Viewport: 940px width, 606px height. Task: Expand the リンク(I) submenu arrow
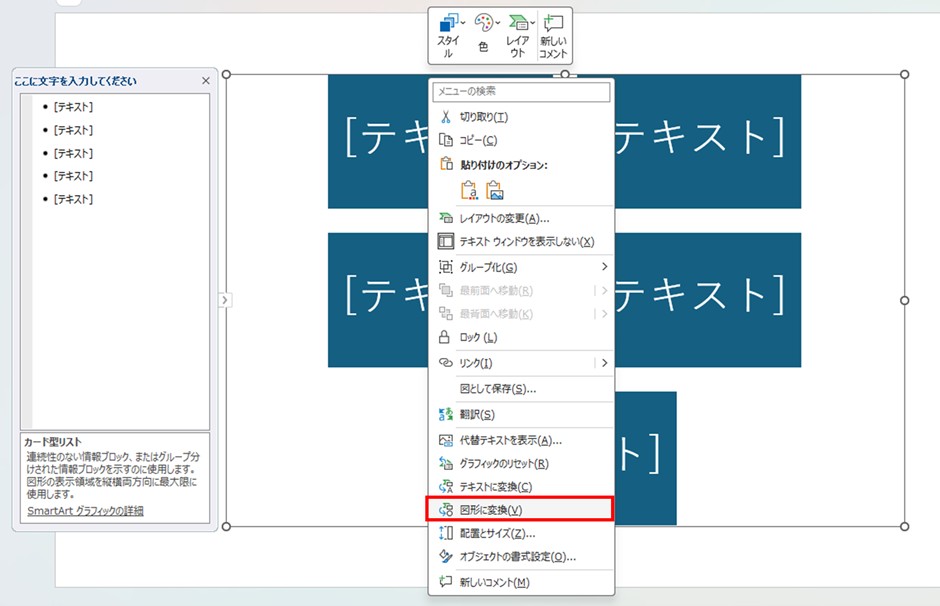coord(604,363)
